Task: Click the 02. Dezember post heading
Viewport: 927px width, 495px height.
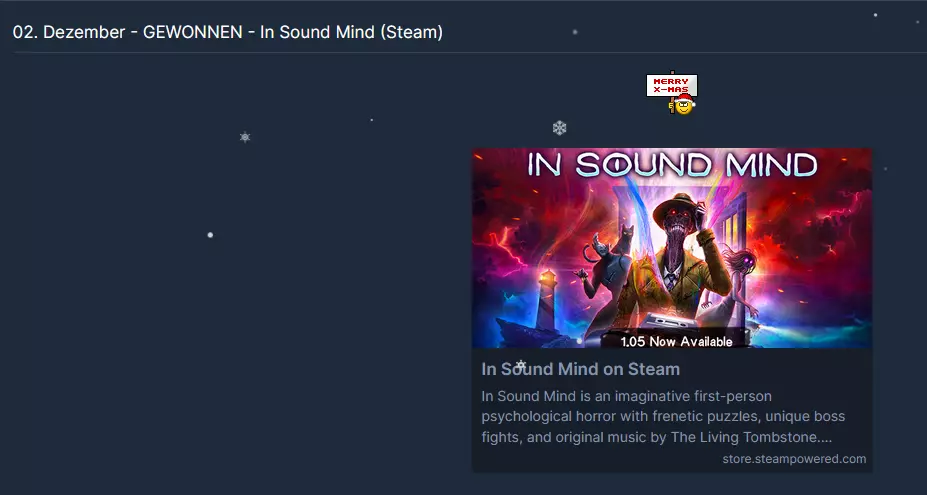Action: (x=228, y=32)
